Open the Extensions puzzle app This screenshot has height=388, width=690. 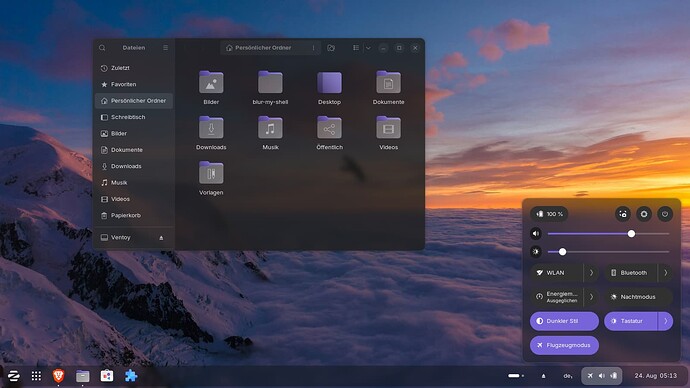click(131, 376)
